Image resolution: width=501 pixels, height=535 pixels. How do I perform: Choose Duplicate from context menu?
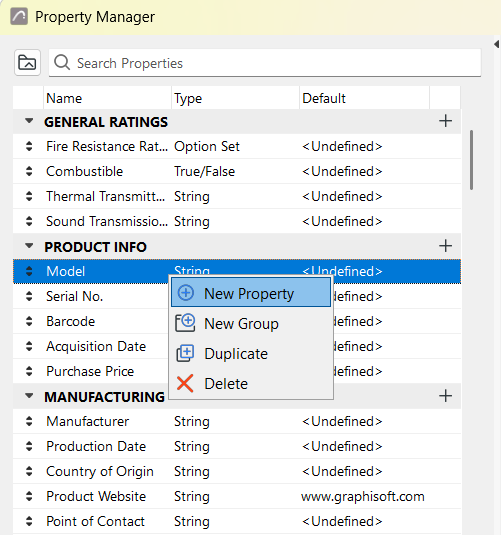tap(251, 353)
